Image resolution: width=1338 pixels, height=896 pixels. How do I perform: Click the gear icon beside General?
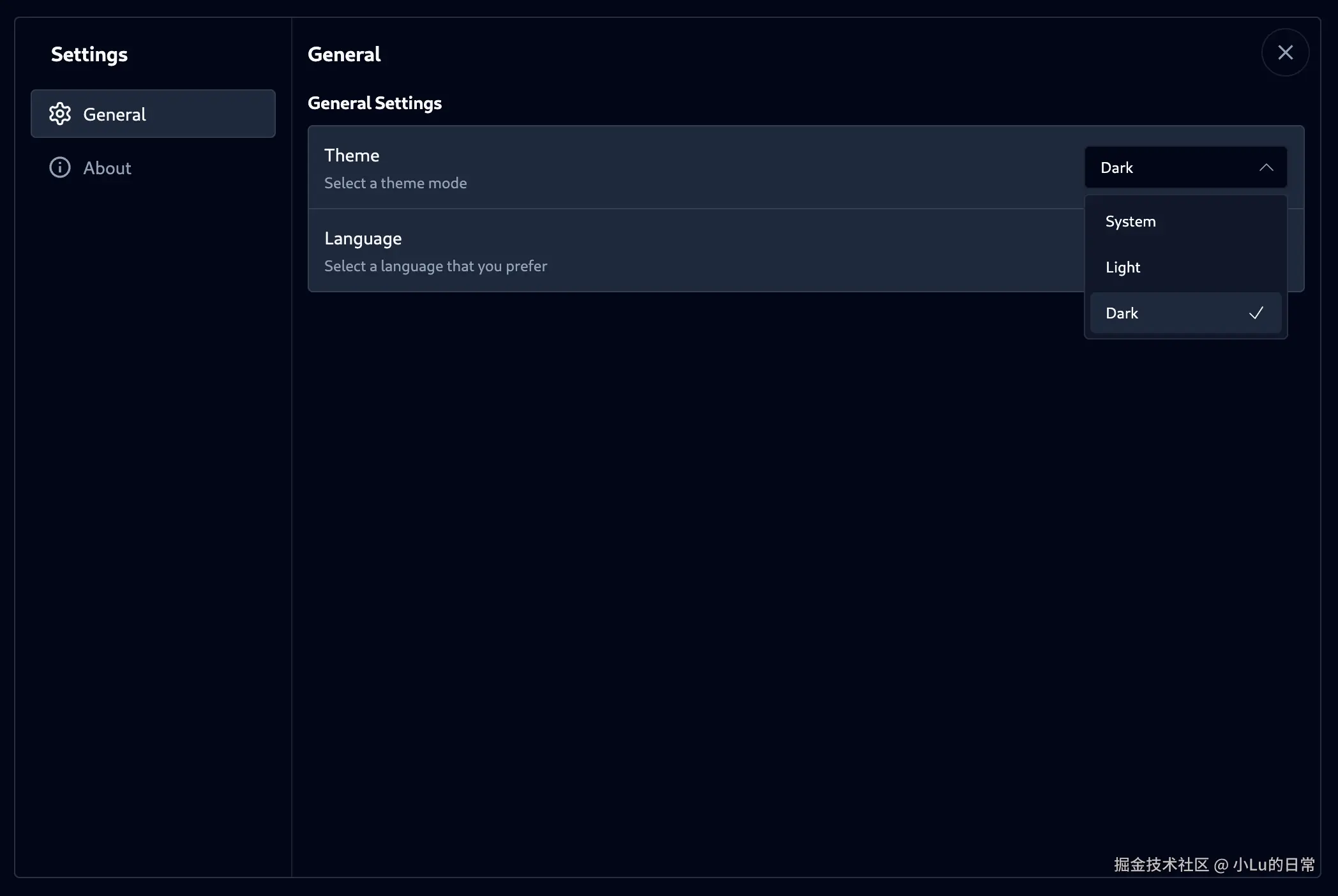60,114
